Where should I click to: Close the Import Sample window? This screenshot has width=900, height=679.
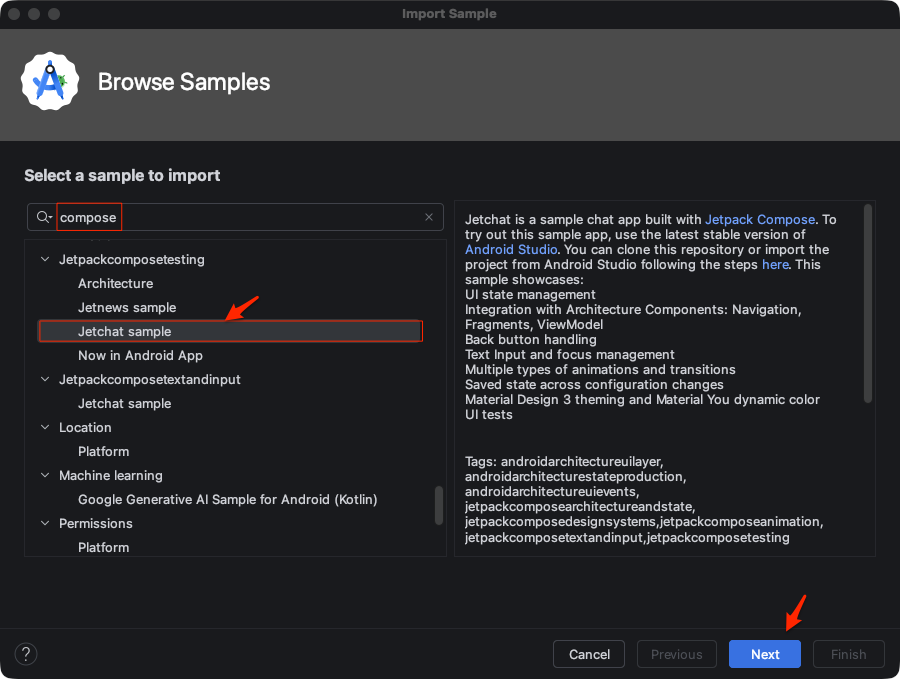[x=14, y=14]
